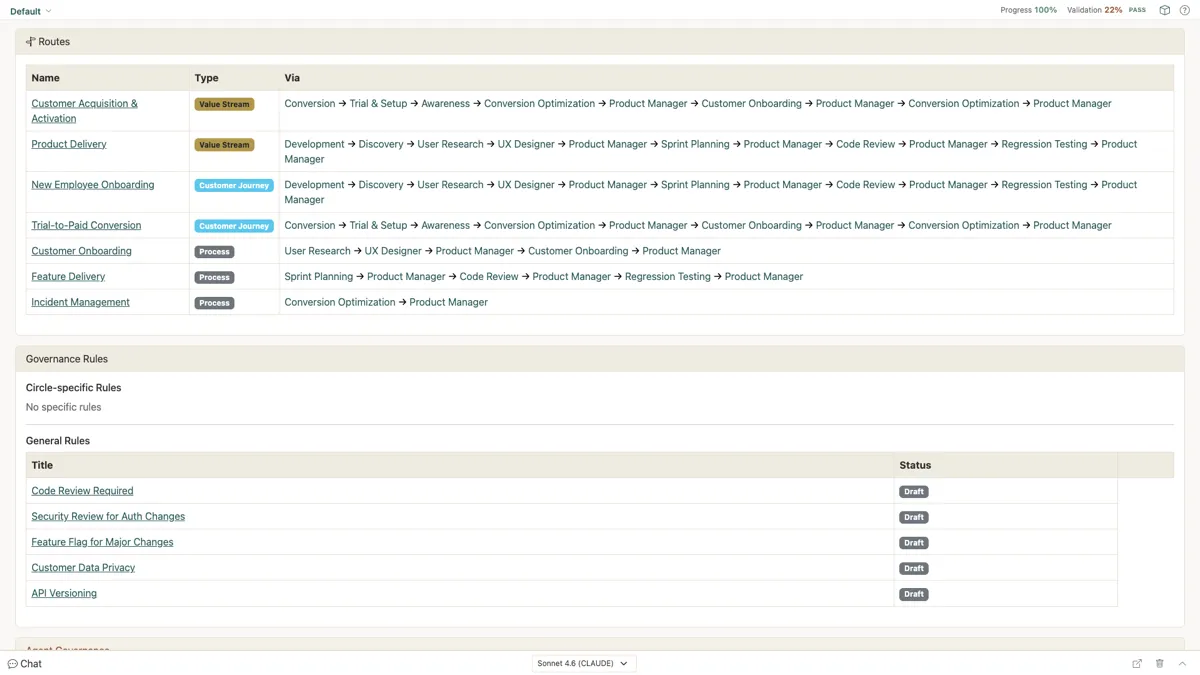
Task: Click Awareness in Customer Acquisition row
Action: pos(445,104)
